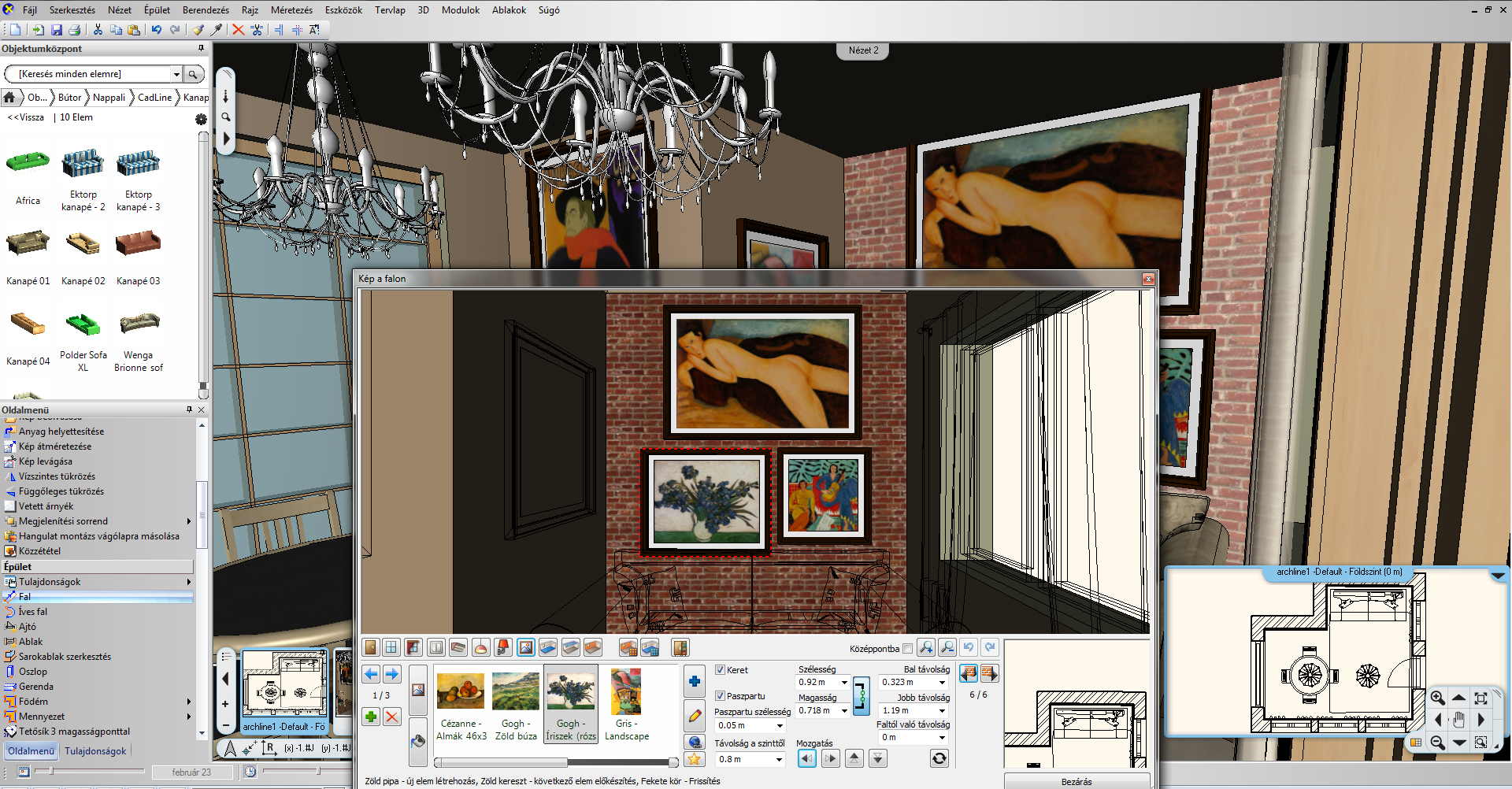Select the hanging lamp icon in dialog toolbar
The height and width of the screenshot is (789, 1512).
[480, 647]
